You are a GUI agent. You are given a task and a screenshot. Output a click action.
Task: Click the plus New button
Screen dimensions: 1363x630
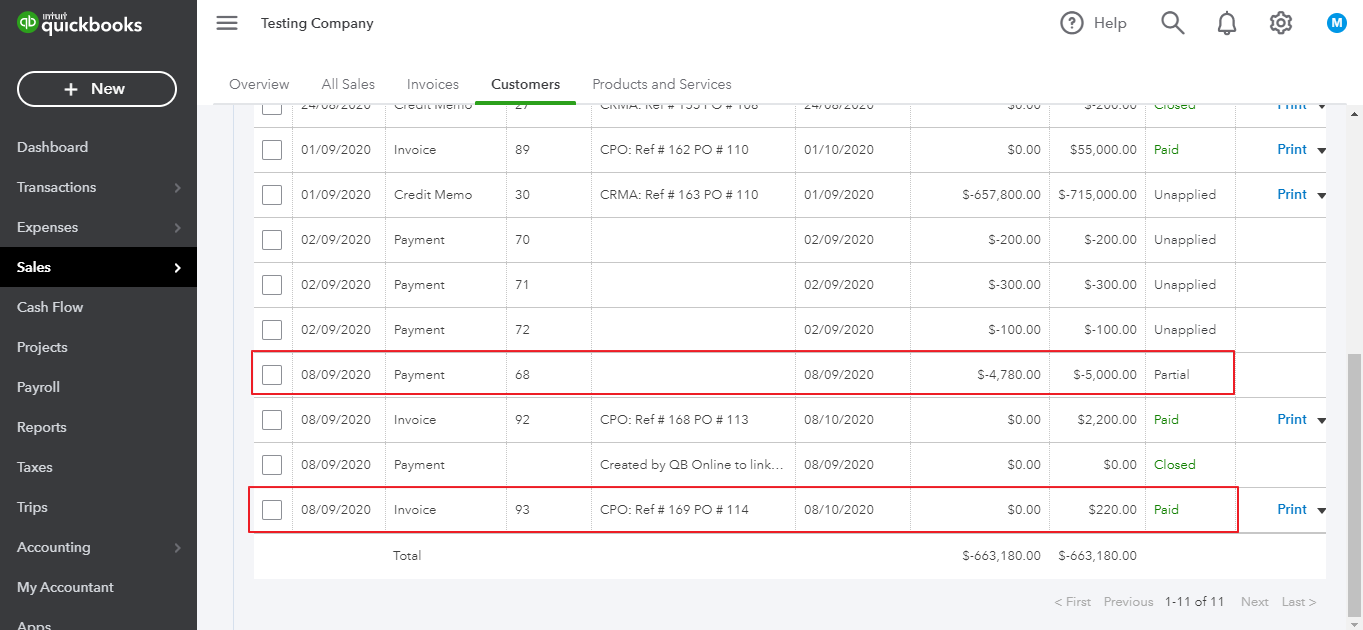coord(97,89)
